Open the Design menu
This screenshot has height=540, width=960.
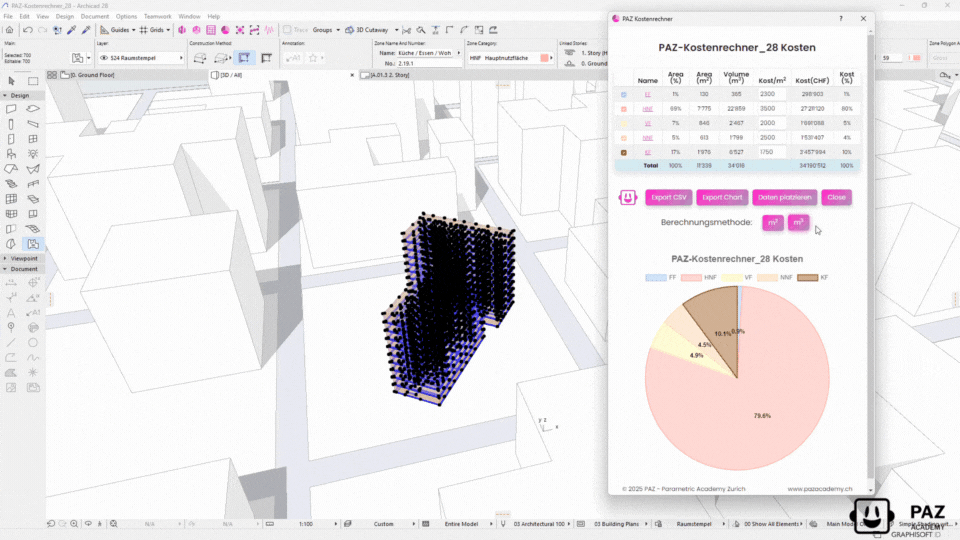(x=64, y=17)
